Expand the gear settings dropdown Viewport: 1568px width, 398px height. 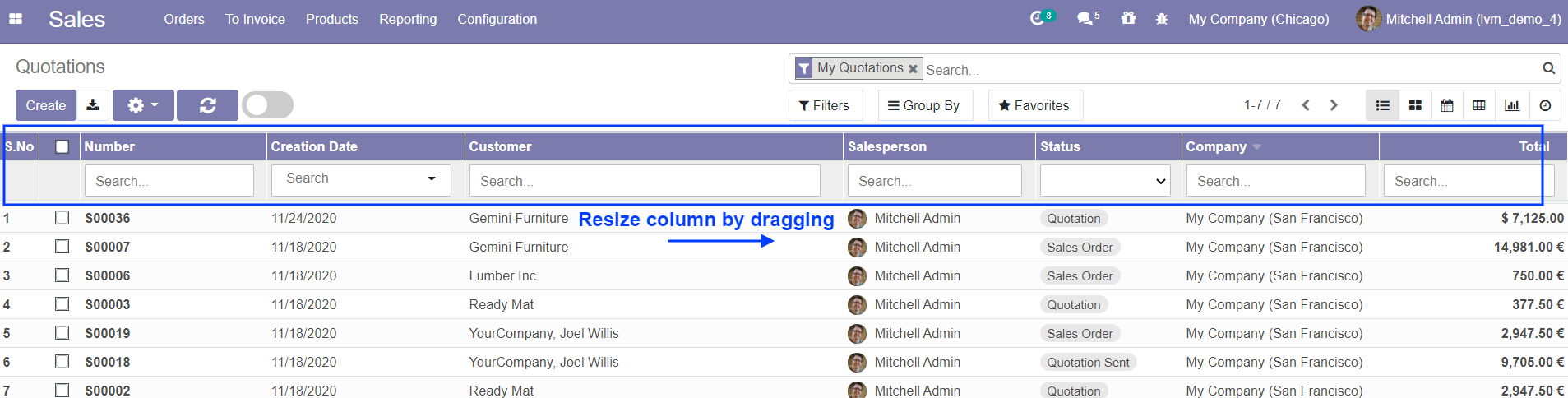[143, 105]
